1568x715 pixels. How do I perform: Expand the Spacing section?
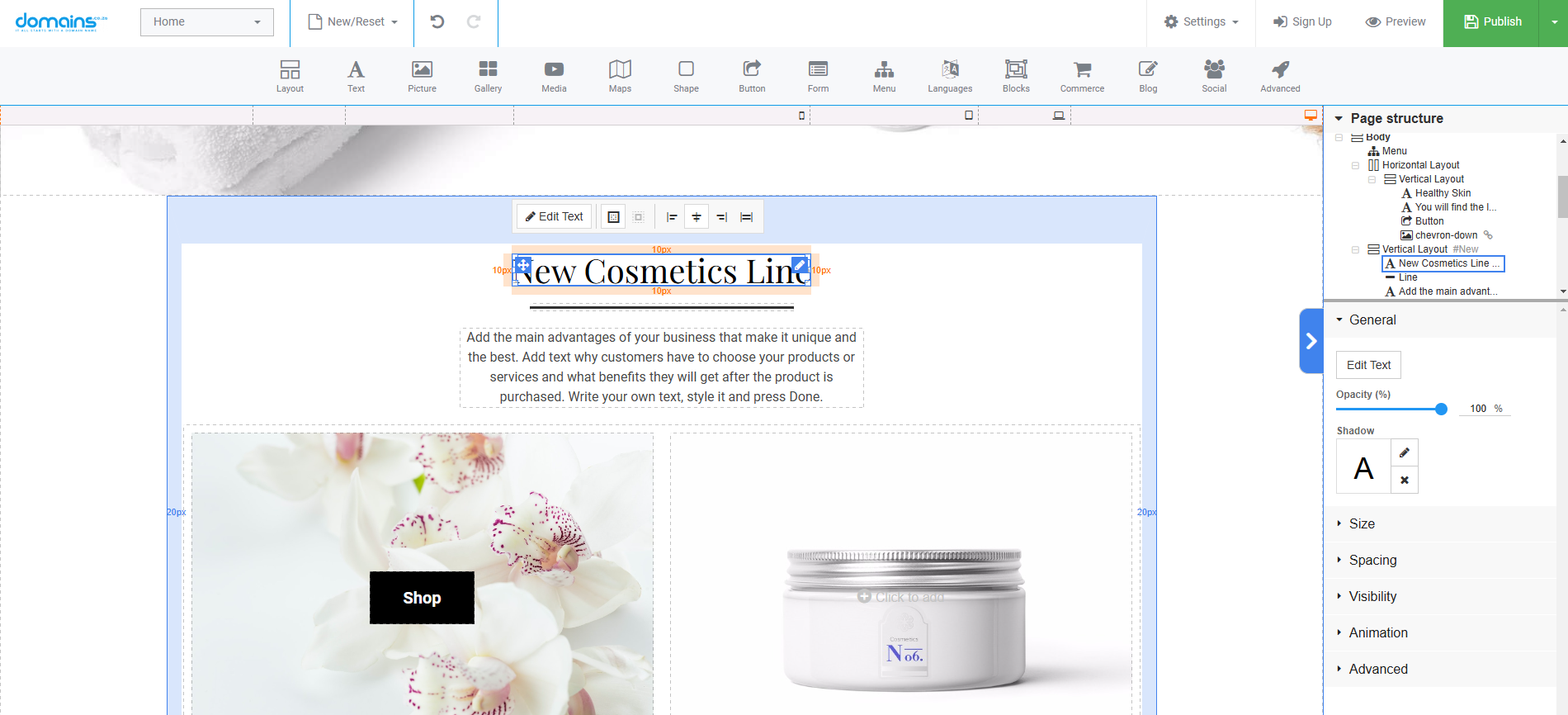pyautogui.click(x=1372, y=560)
